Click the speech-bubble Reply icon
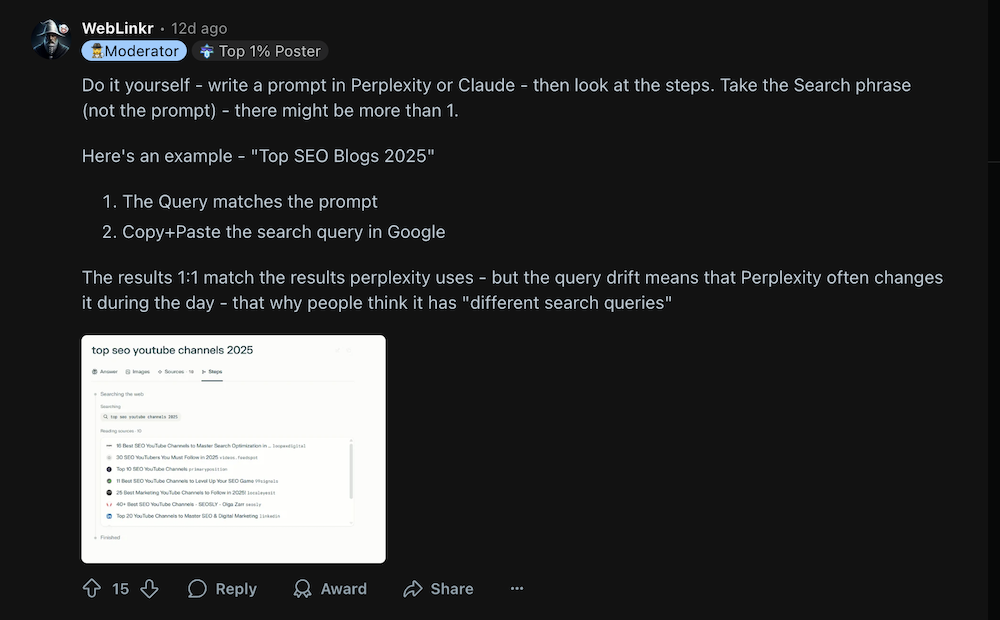The image size is (1000, 620). [197, 589]
